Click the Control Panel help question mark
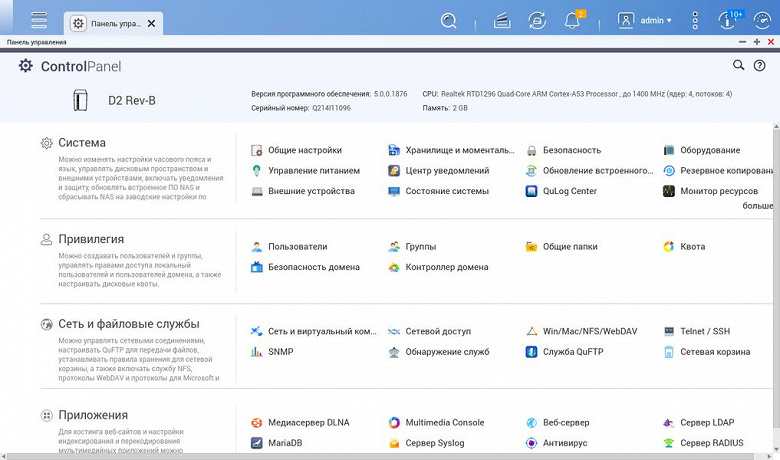Screen dimensions: 780x460 point(760,66)
